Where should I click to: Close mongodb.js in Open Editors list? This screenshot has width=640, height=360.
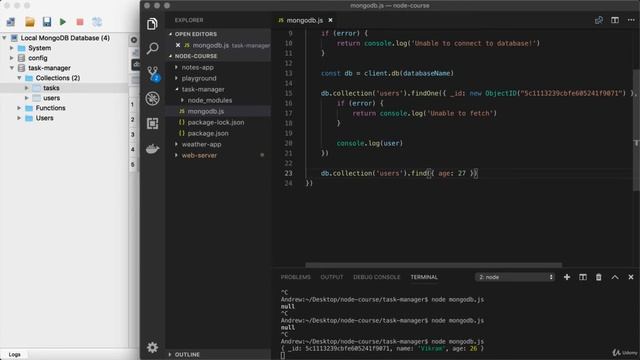tap(178, 45)
